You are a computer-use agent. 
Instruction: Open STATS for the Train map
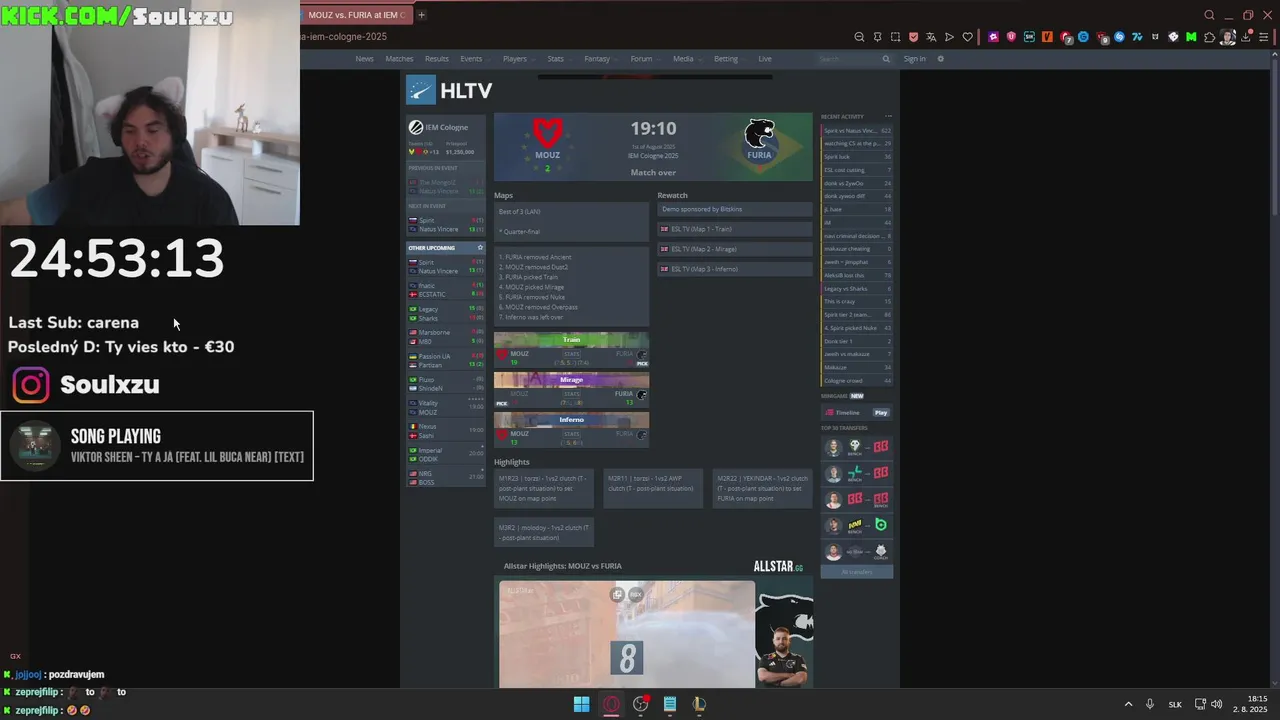(571, 354)
